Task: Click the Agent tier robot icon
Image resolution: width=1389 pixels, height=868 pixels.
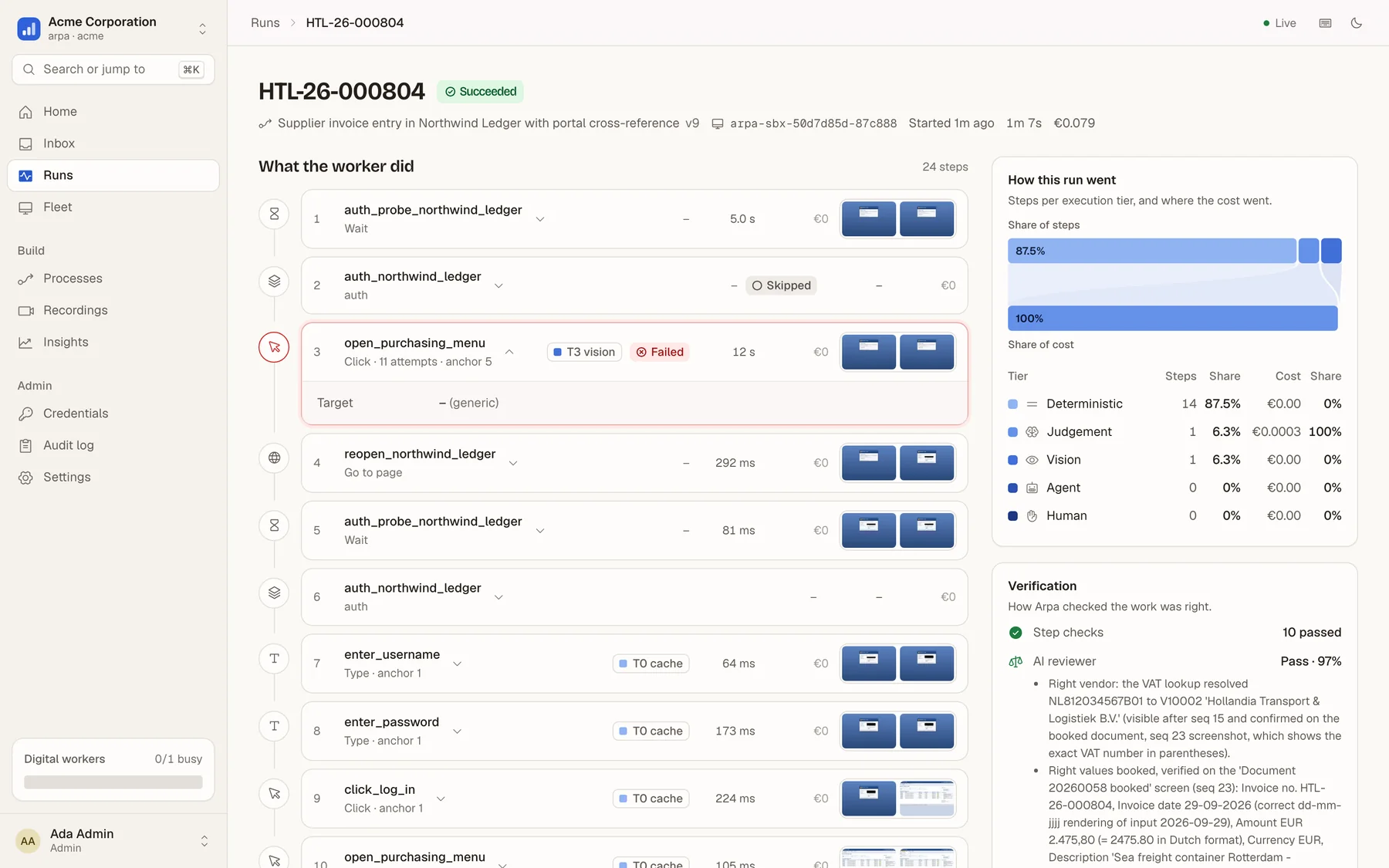Action: click(x=1032, y=488)
